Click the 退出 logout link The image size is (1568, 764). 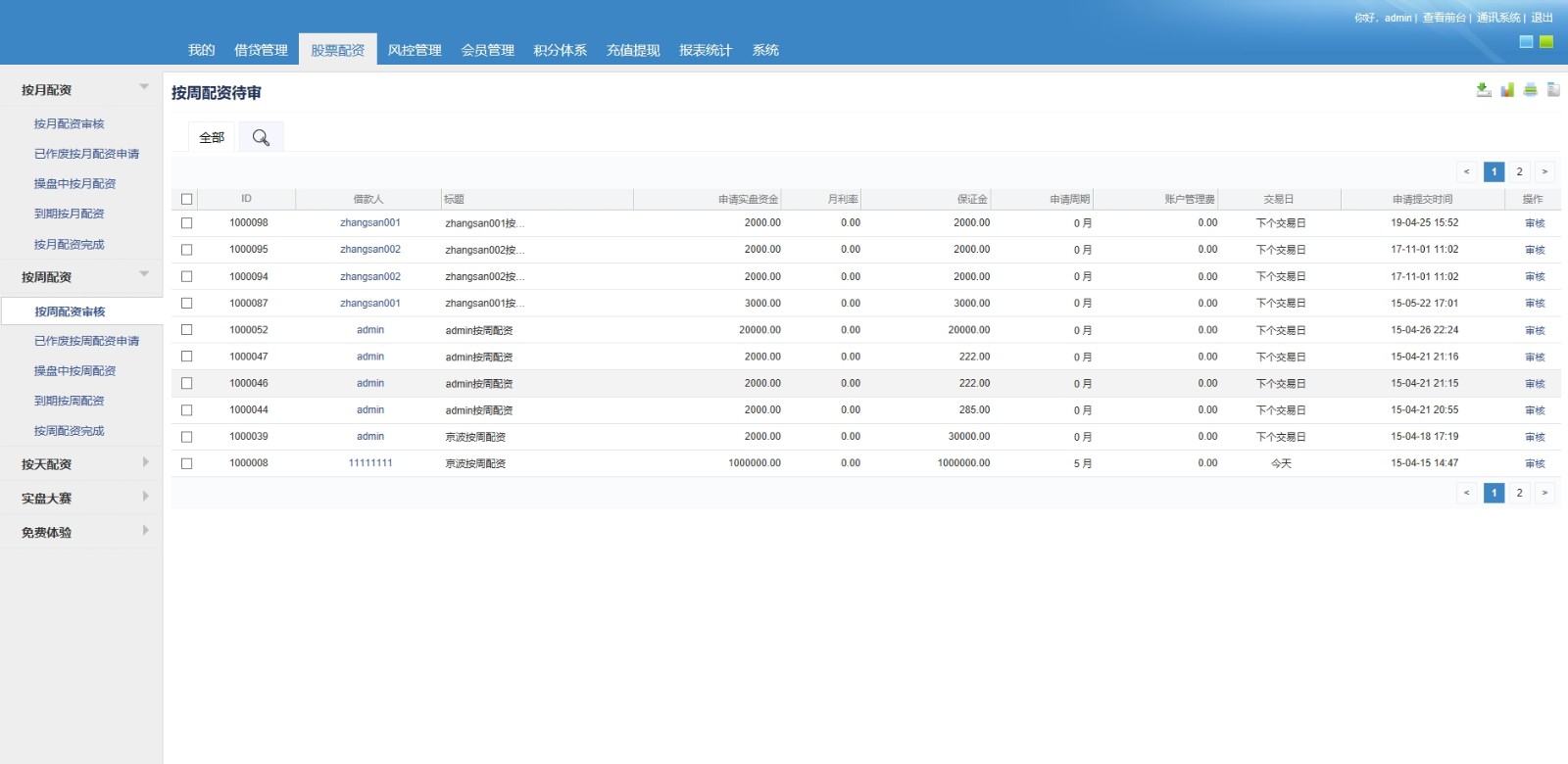click(x=1543, y=18)
